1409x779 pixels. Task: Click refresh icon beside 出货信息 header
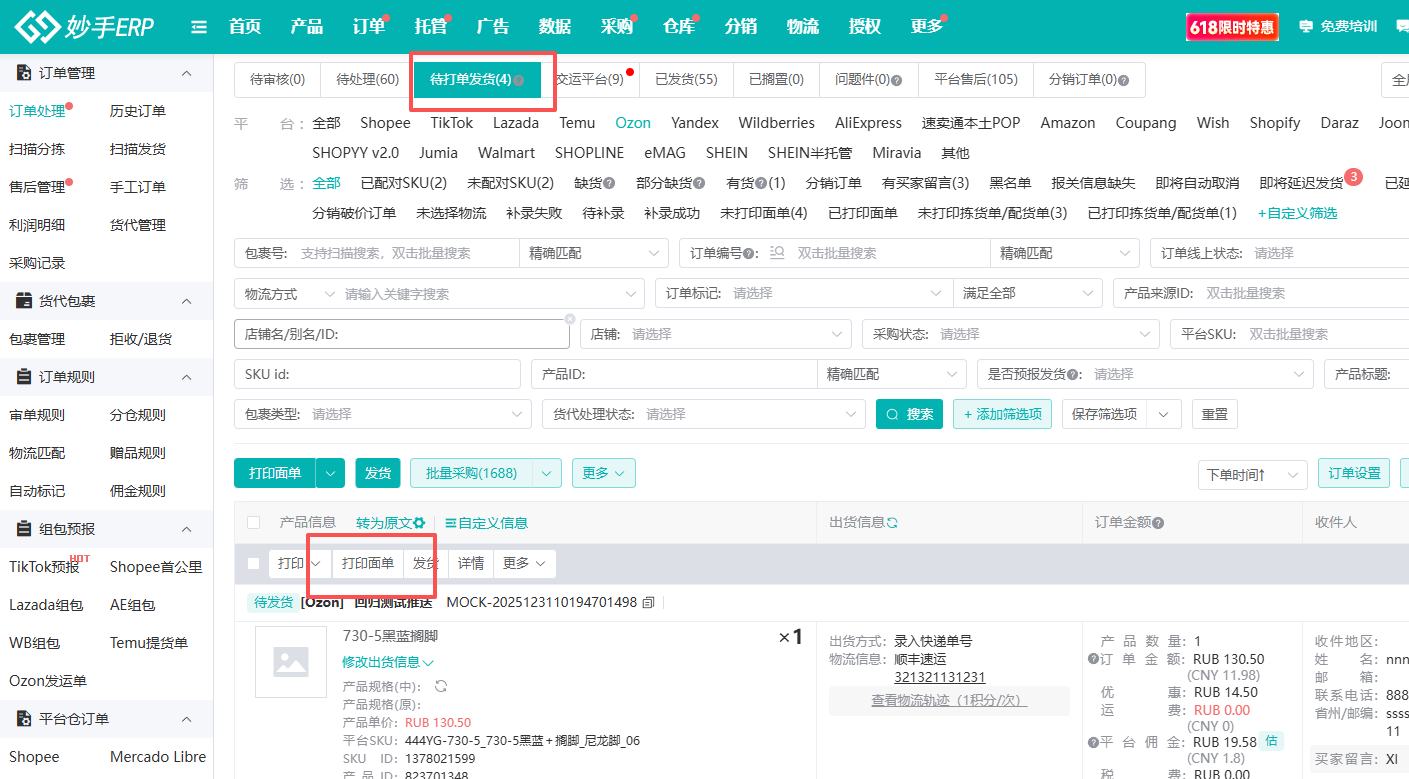point(892,523)
